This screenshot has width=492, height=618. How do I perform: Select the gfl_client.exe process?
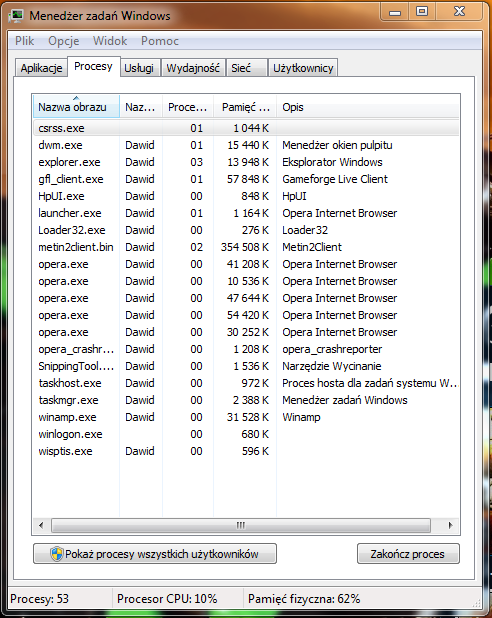click(246, 179)
